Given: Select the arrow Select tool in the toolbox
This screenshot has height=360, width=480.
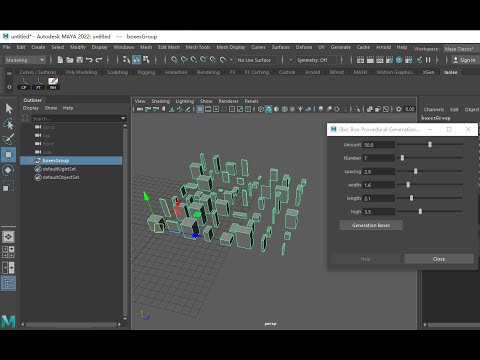Looking at the screenshot, I should point(9,108).
